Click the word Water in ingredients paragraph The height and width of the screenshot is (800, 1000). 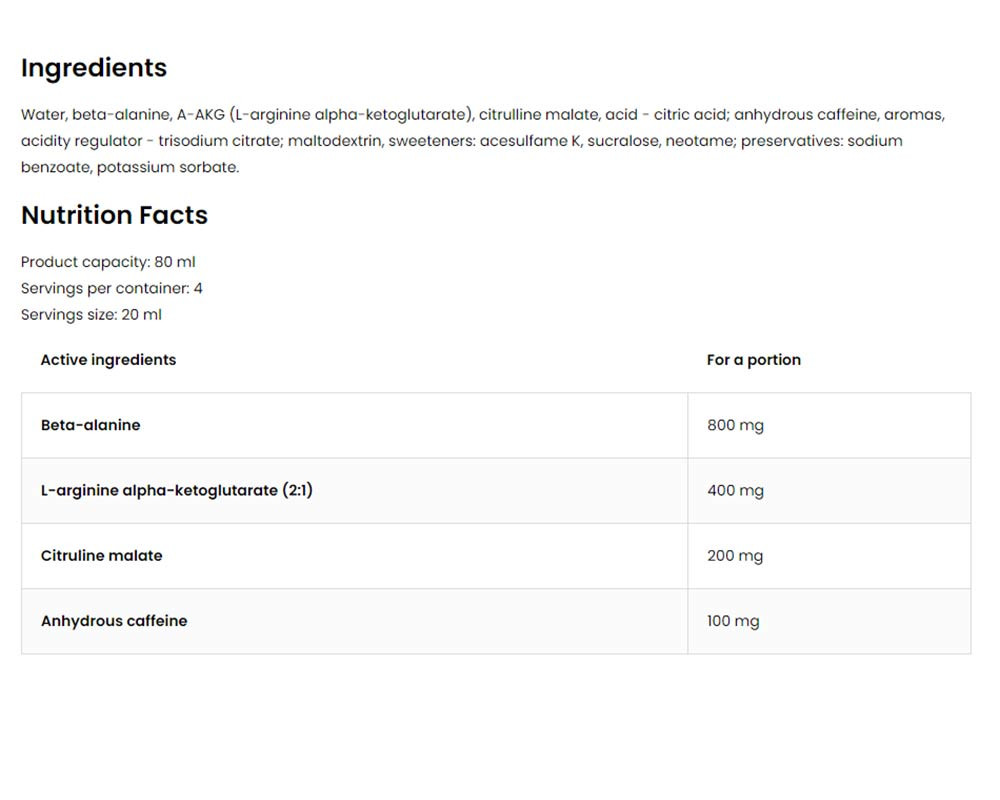tap(41, 115)
